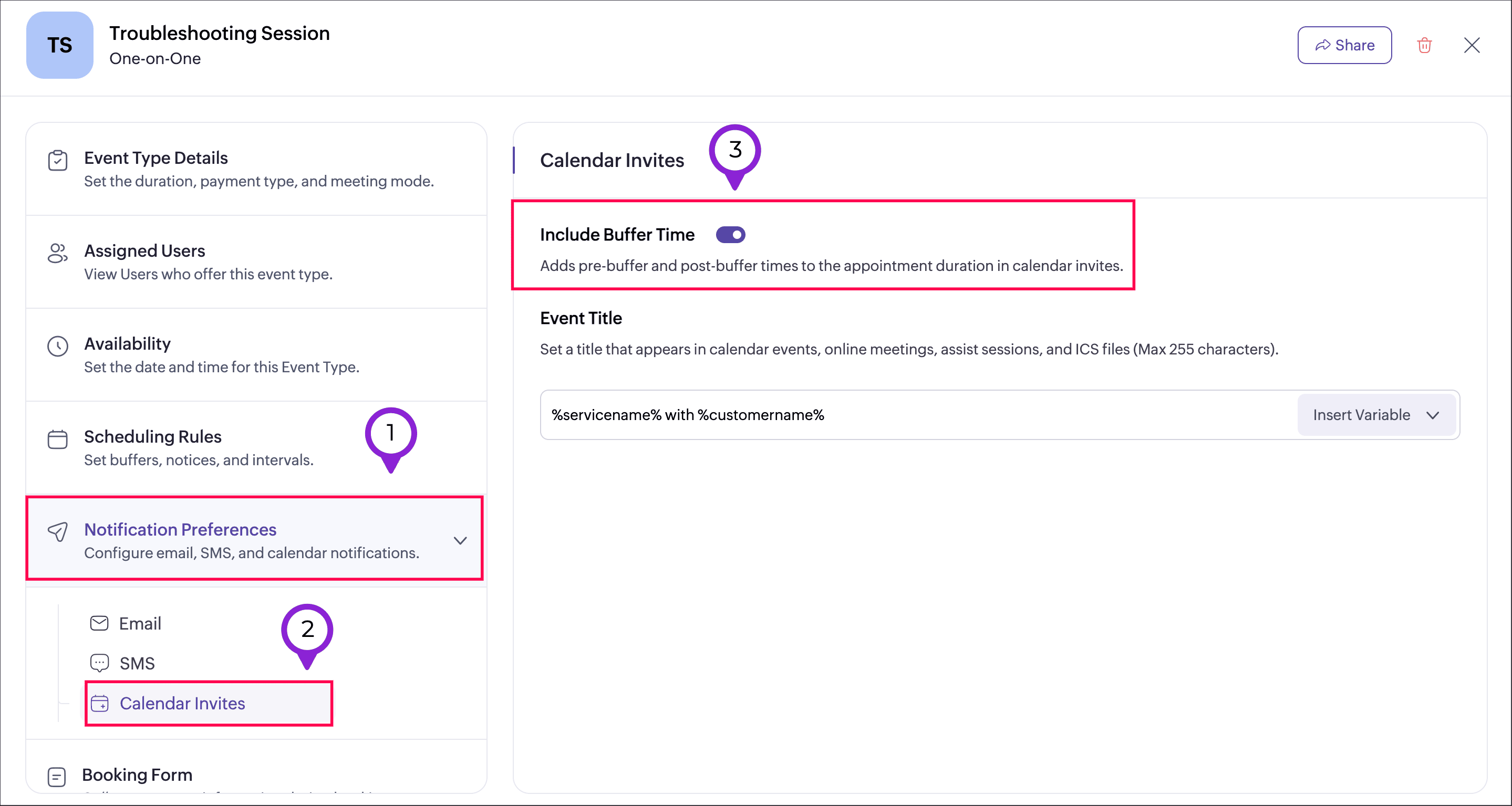Click the Assigned Users people icon
This screenshot has width=1512, height=806.
click(57, 254)
